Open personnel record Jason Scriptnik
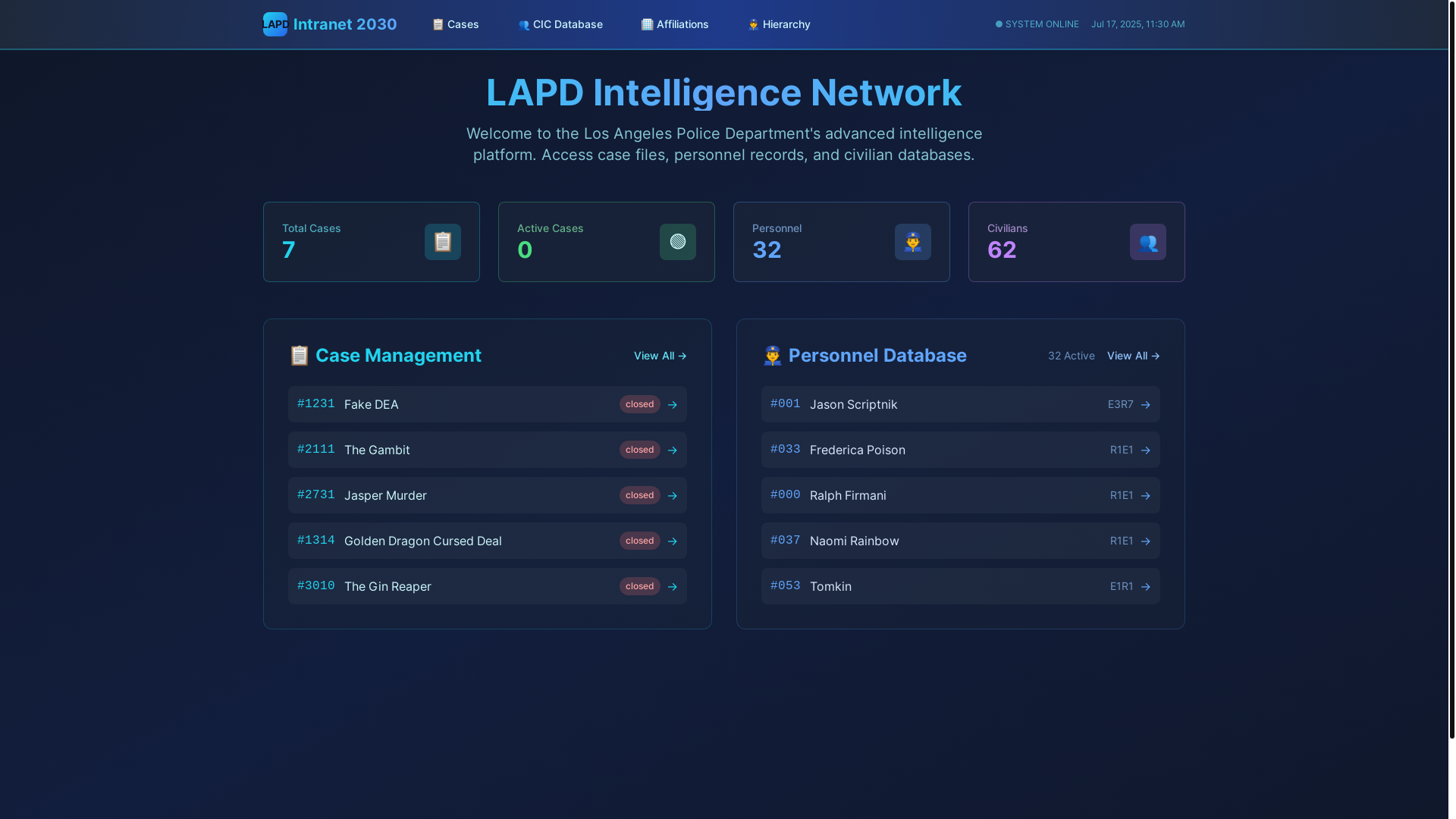This screenshot has height=819, width=1456. click(x=961, y=404)
